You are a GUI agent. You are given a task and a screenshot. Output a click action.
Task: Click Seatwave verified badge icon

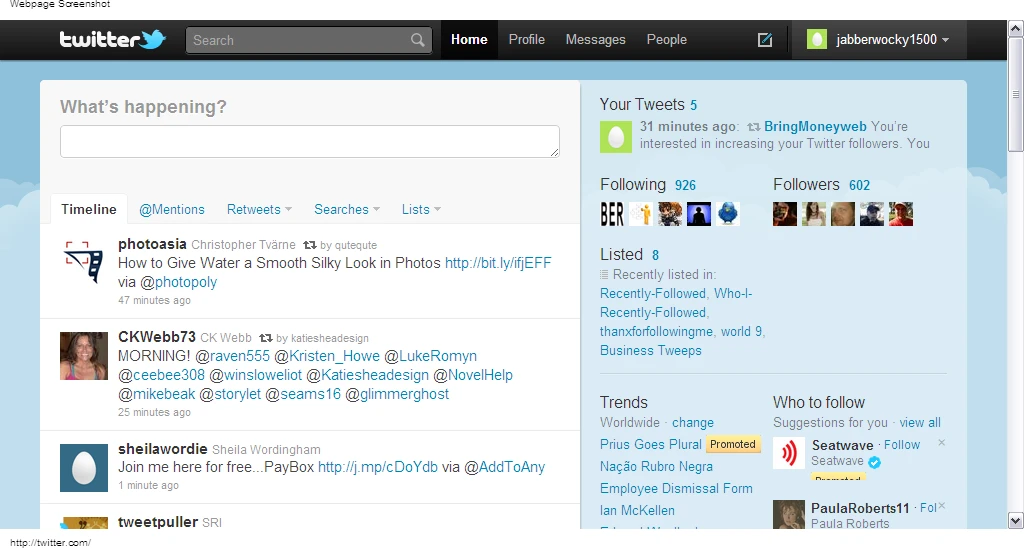874,462
